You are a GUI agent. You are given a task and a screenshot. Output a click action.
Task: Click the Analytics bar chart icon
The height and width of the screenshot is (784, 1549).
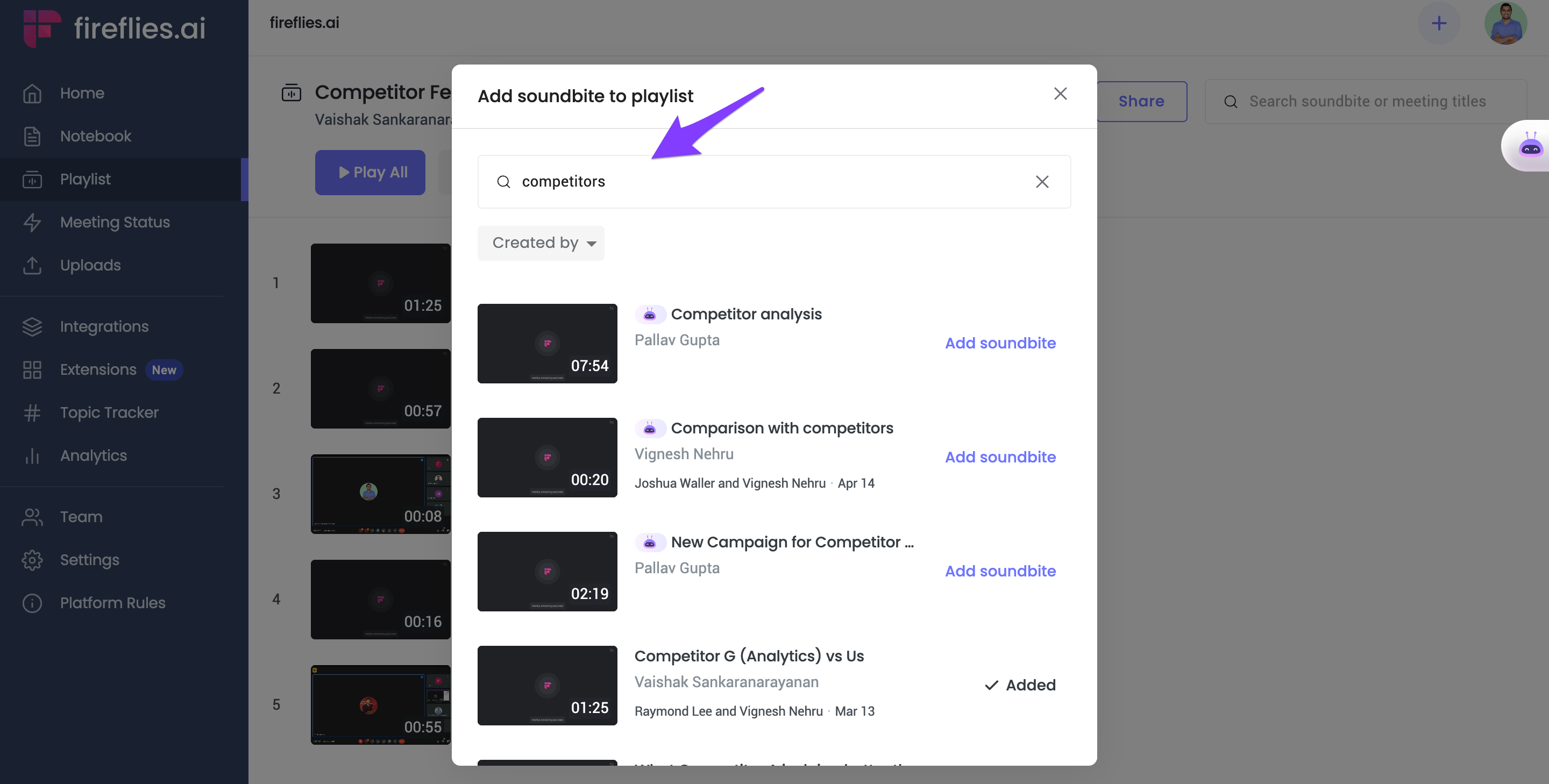32,456
